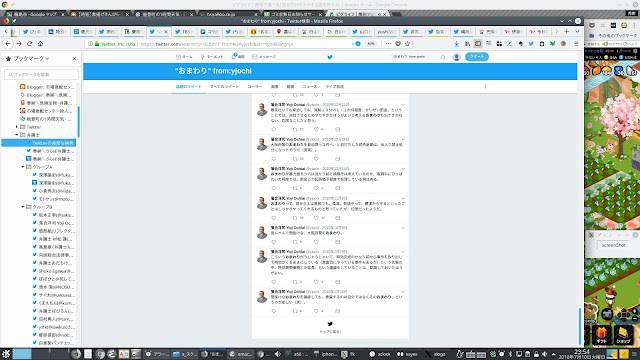Screen dimensions: 640x360
Task: Toggle the sidebar view toolbar button
Action: (478, 44)
